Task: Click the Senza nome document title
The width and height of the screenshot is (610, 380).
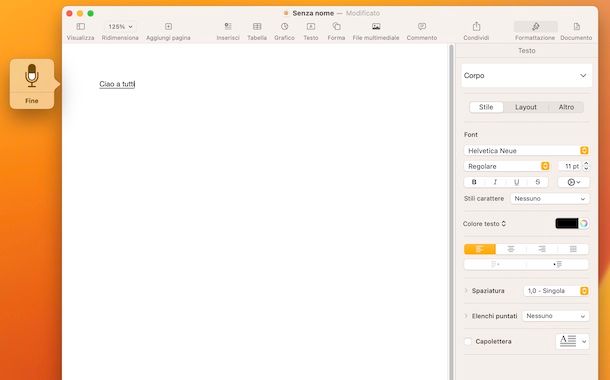Action: click(313, 13)
